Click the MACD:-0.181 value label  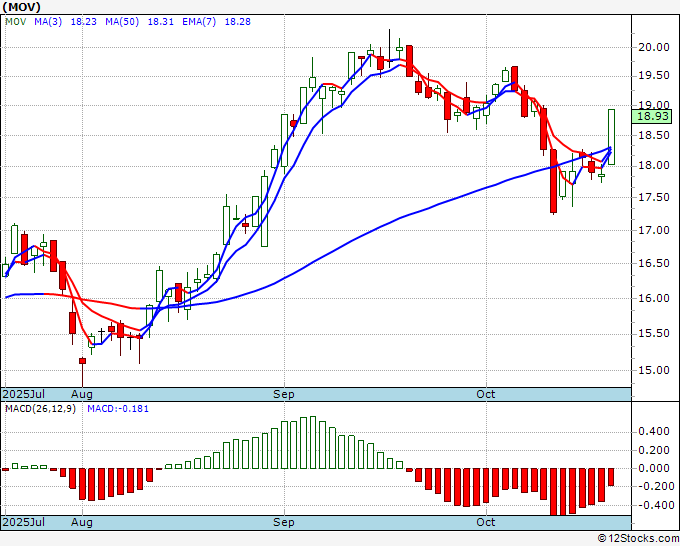click(x=118, y=409)
